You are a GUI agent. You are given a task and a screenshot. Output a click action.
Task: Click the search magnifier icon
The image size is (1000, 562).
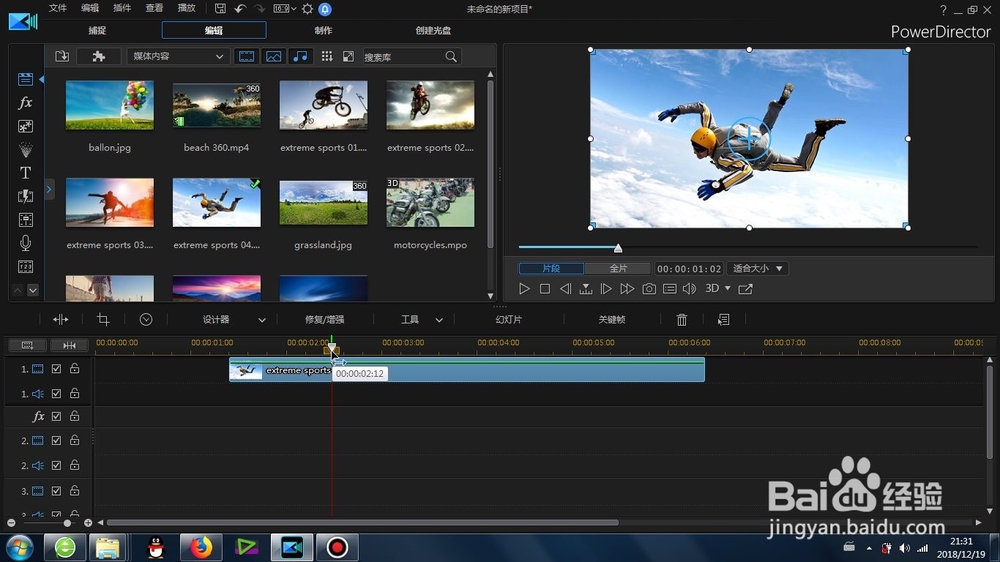coord(451,57)
